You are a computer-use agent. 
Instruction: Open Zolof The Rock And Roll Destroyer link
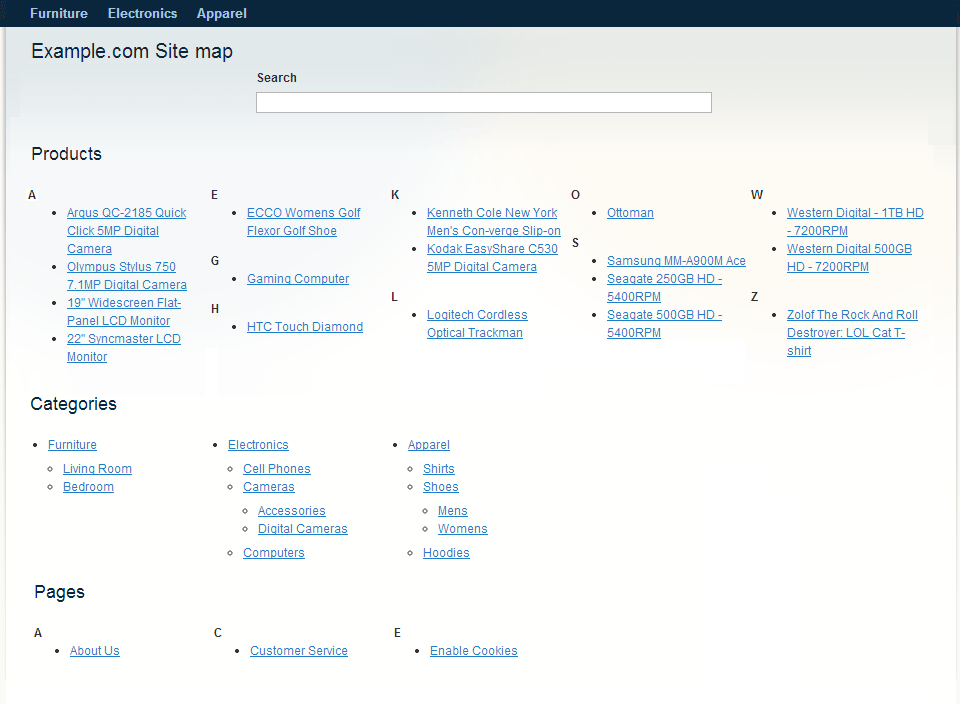pos(852,332)
